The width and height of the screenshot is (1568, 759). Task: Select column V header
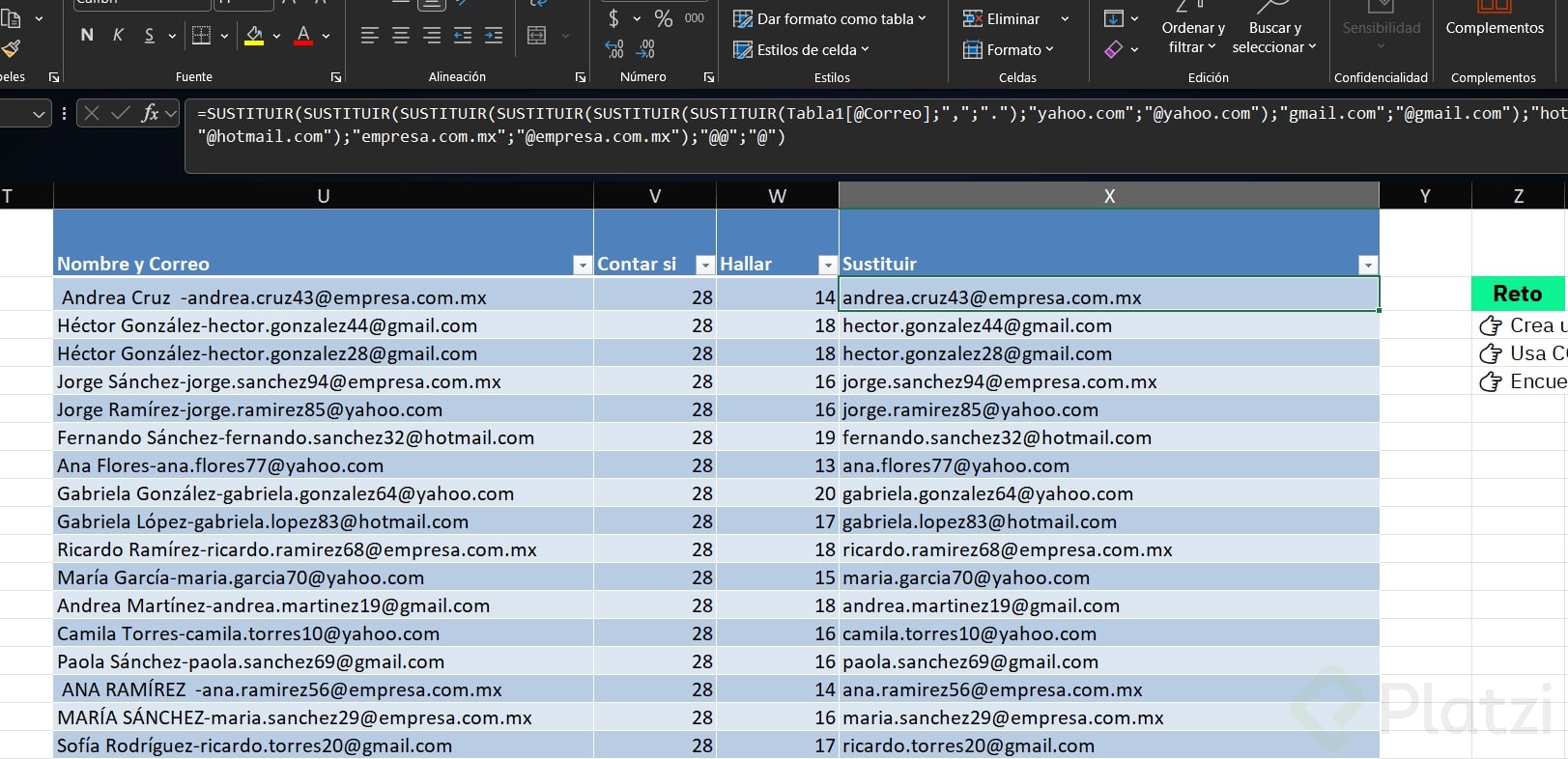coord(655,196)
